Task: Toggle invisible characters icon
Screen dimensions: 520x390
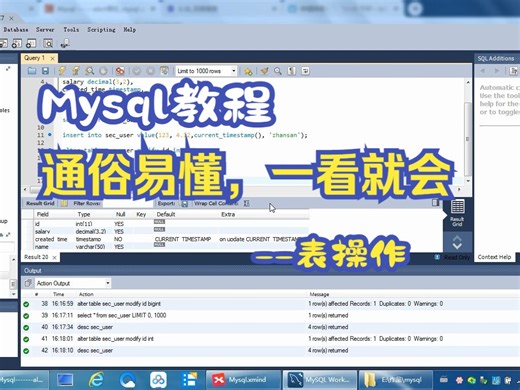Action: pyautogui.click(x=292, y=71)
